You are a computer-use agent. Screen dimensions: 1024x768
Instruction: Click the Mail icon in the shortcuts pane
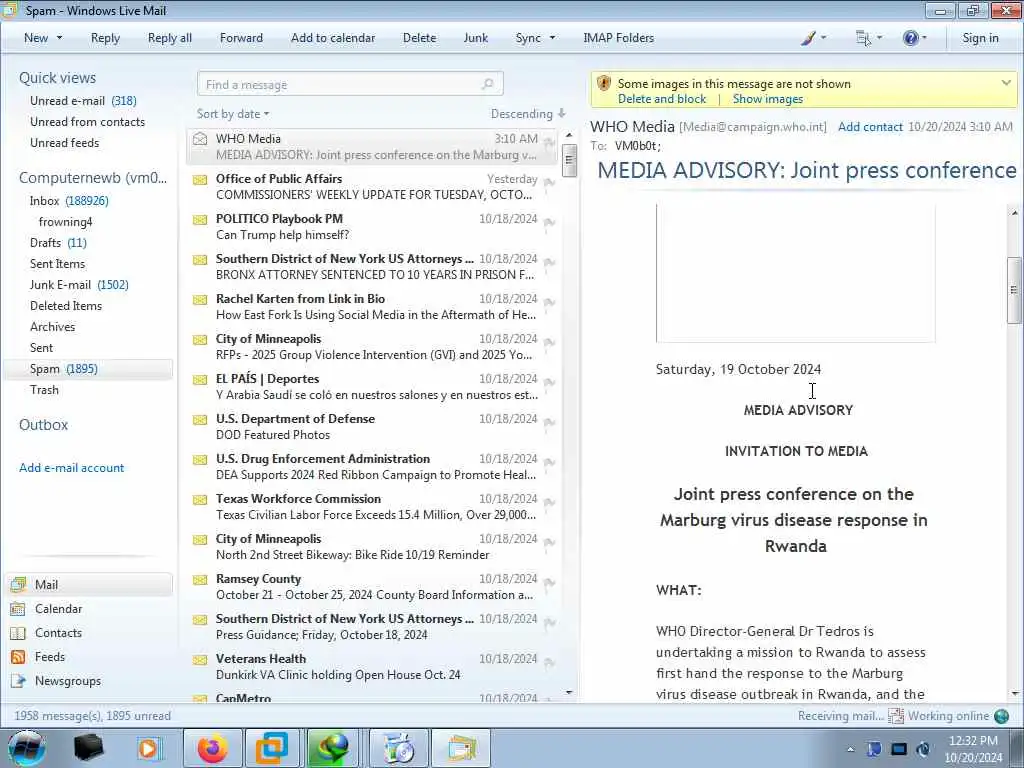[18, 584]
